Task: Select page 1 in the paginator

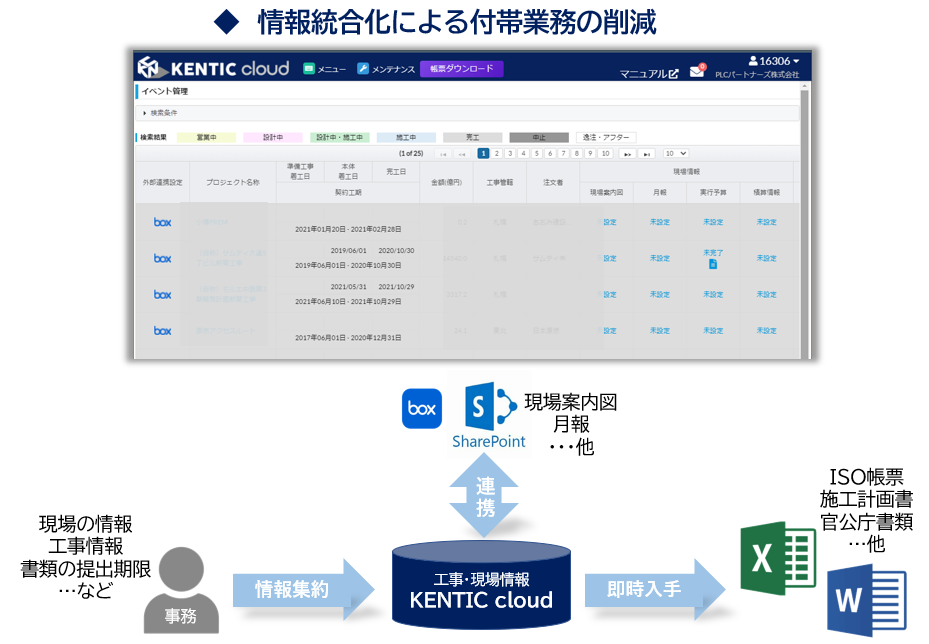Action: (483, 153)
